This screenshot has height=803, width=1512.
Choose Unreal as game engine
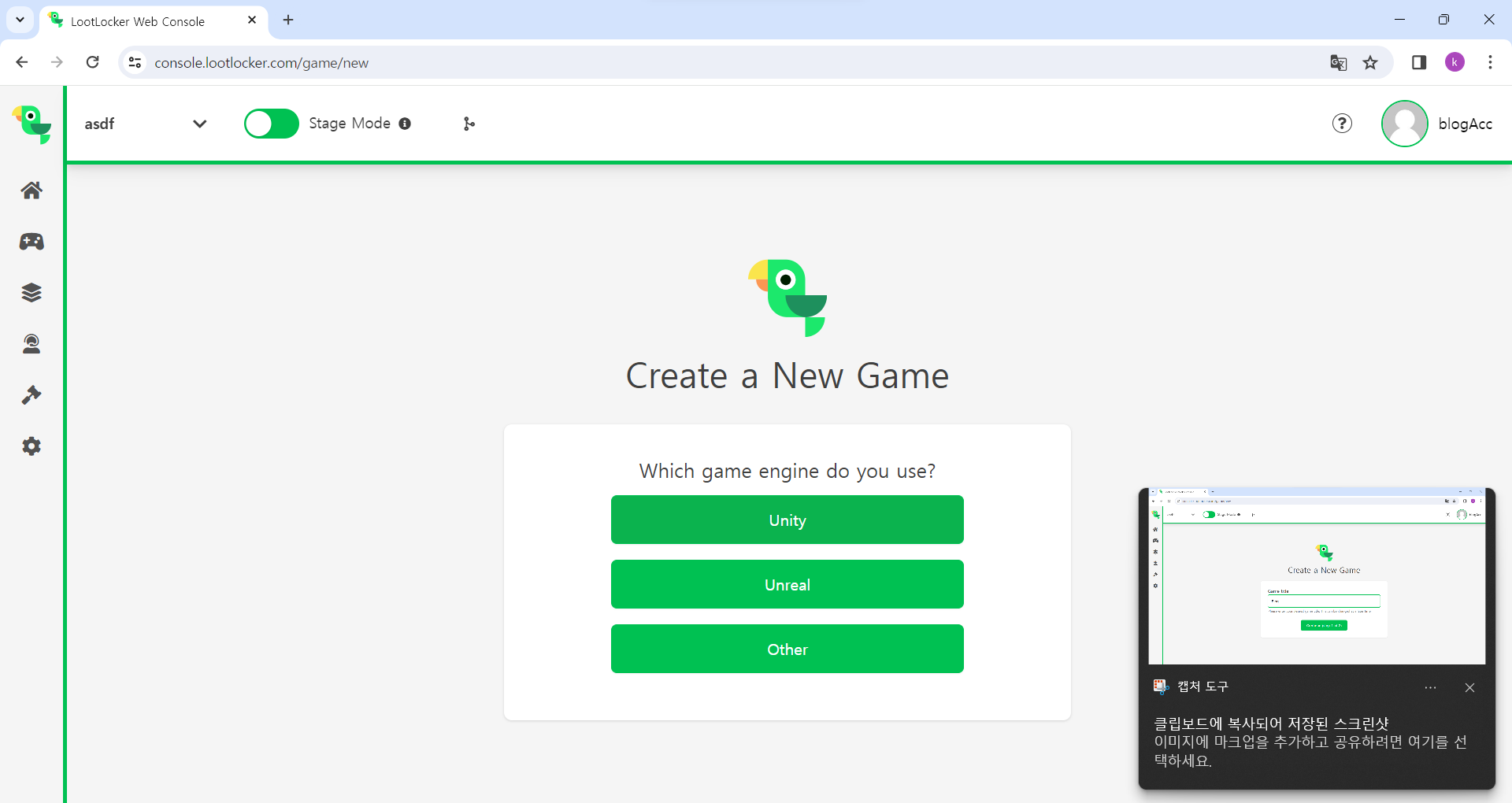787,584
